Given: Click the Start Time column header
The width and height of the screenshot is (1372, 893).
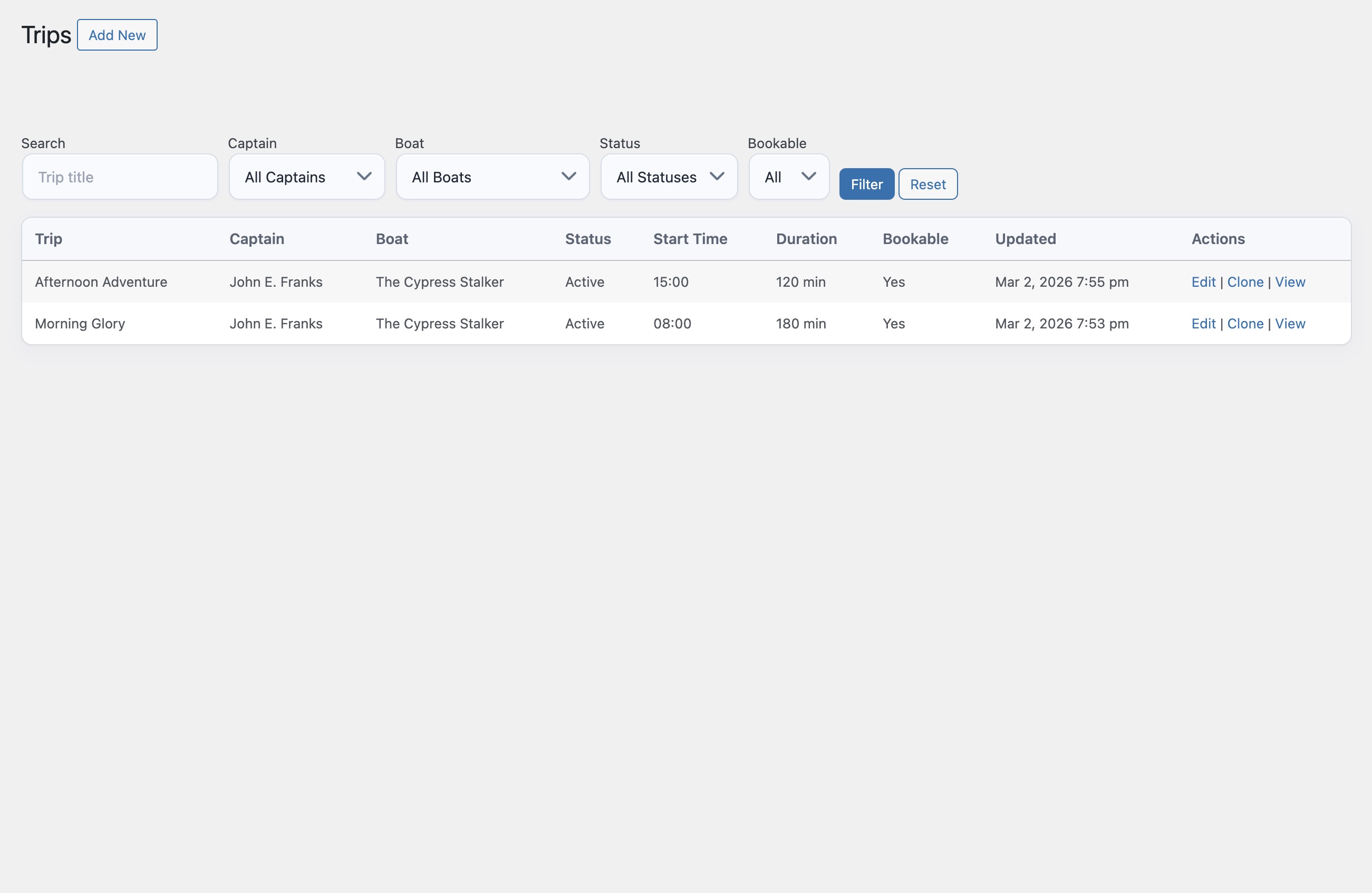Looking at the screenshot, I should (x=690, y=239).
